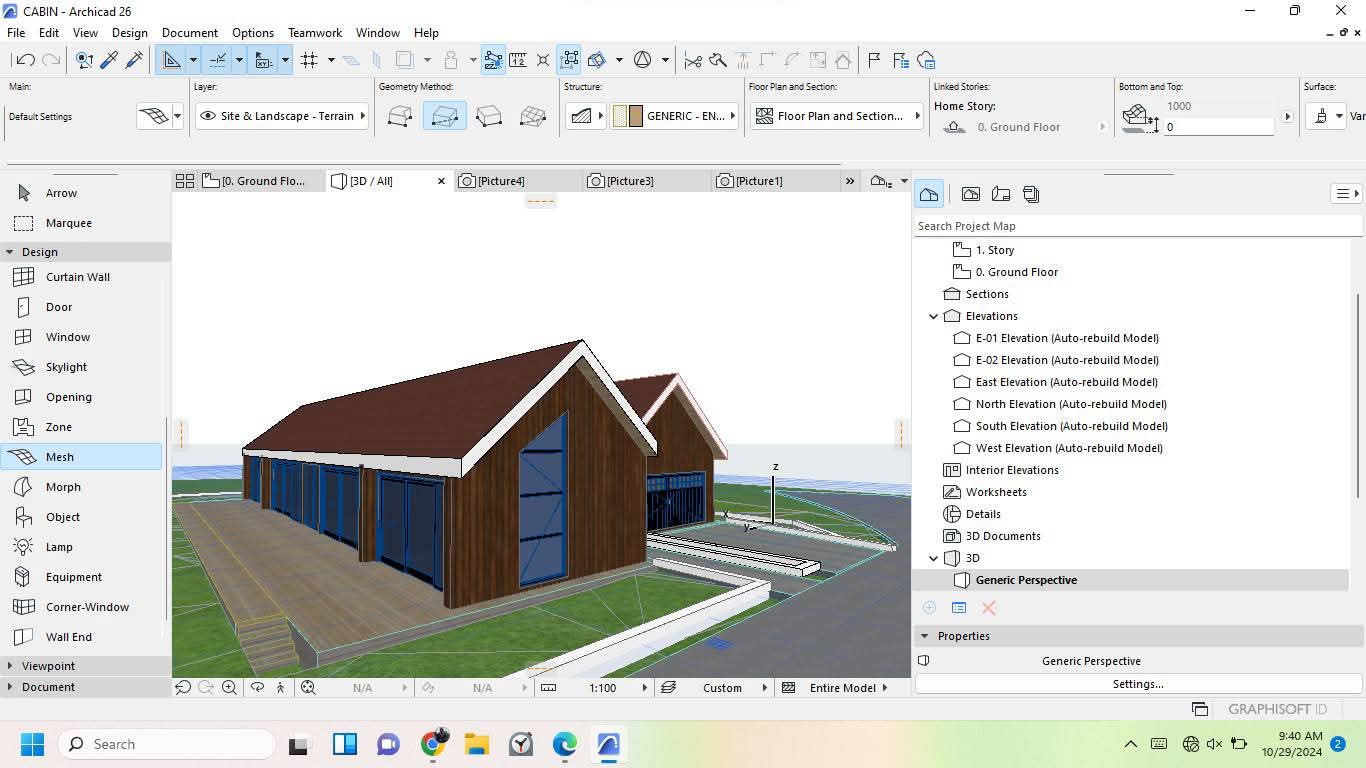The width and height of the screenshot is (1366, 768).
Task: Select the Mesh tool in the toolbox
Action: click(60, 457)
